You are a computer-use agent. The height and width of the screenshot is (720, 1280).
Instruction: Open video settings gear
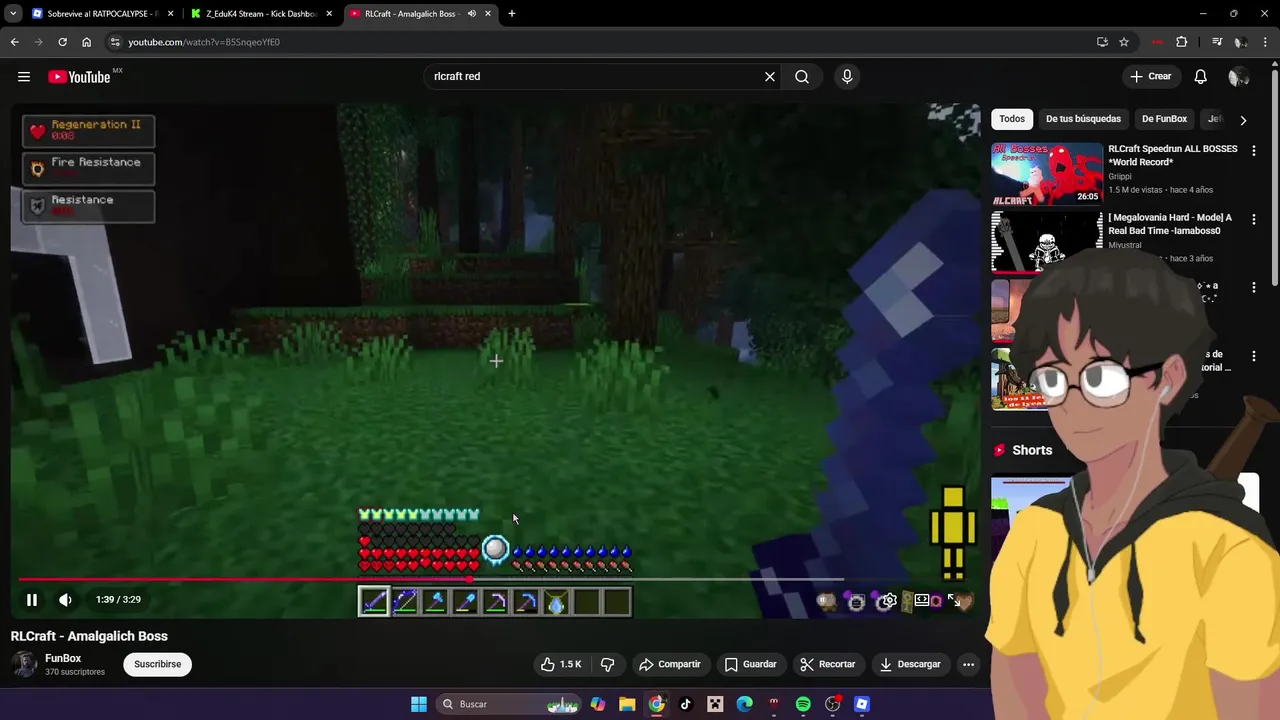(x=888, y=601)
